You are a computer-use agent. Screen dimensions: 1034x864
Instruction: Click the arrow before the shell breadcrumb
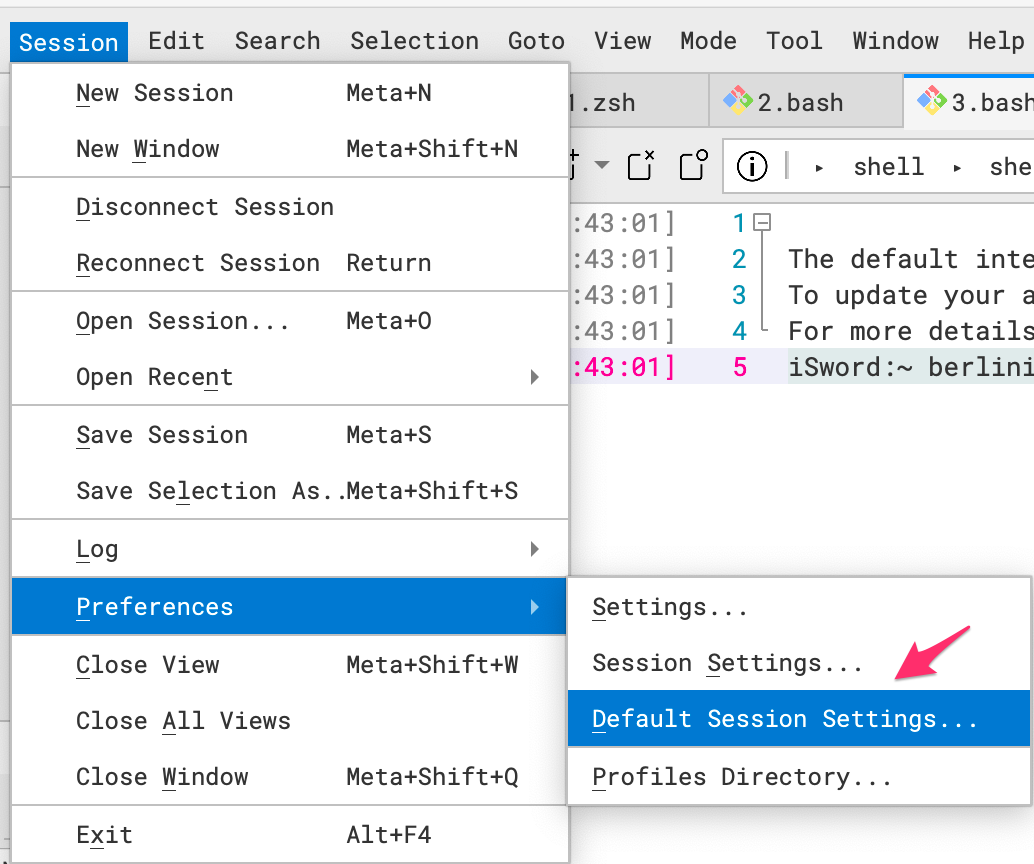820,167
